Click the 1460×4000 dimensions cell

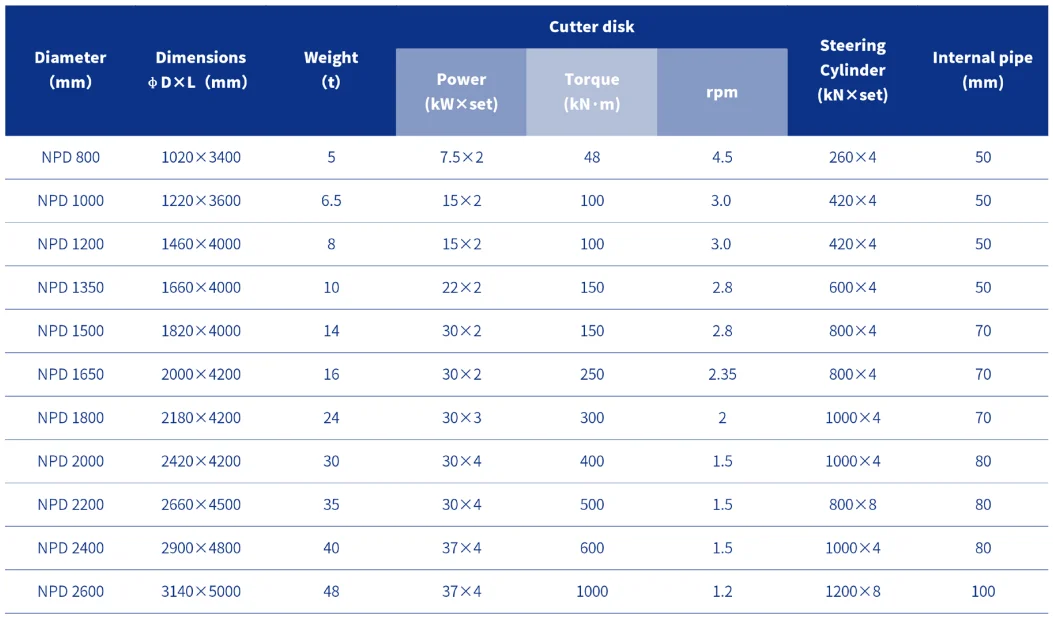200,244
